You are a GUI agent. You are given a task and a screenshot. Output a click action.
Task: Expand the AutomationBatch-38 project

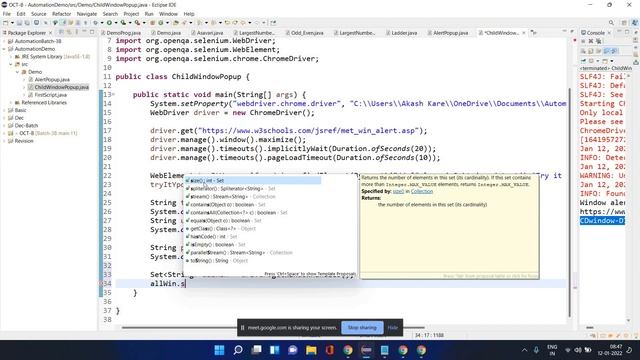point(4,41)
